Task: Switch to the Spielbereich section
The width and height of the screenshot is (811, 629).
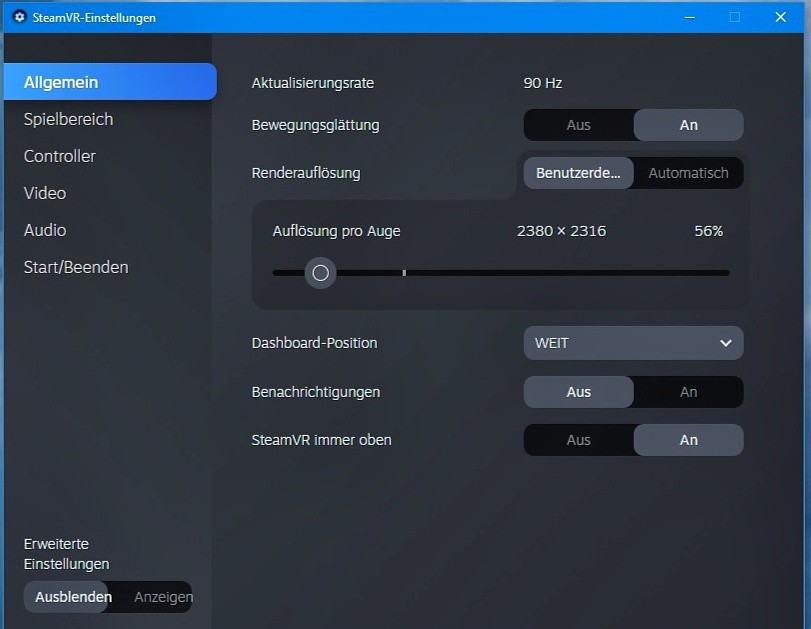Action: (x=68, y=119)
